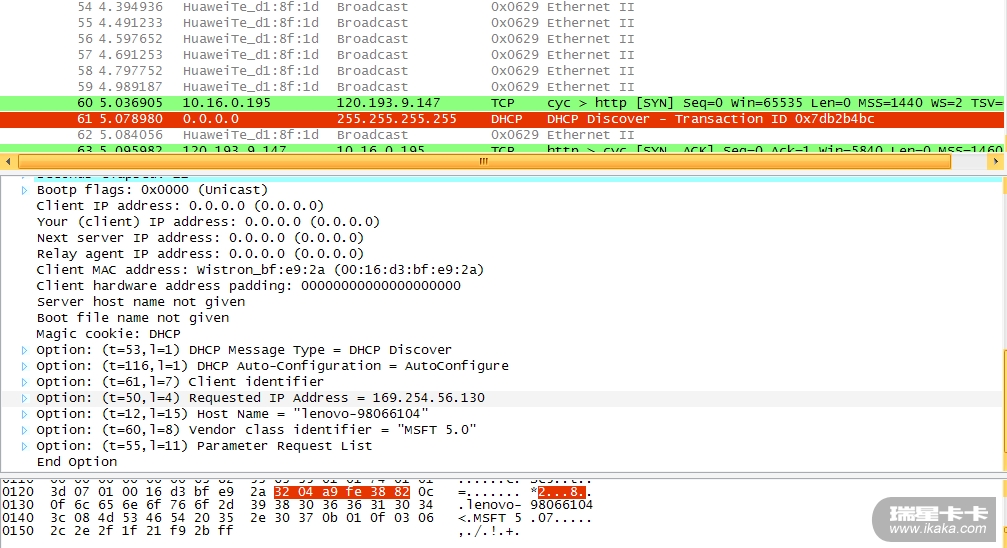Click the horizontal scrollbar right arrow
Viewport: 1007px width, 548px height.
pyautogui.click(x=995, y=162)
